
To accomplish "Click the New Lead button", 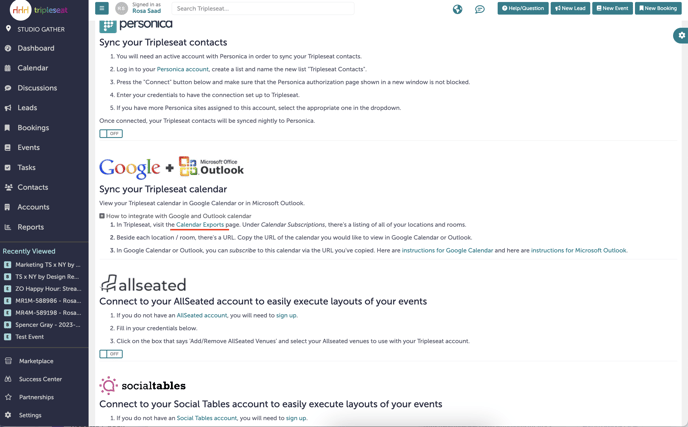I will (570, 8).
